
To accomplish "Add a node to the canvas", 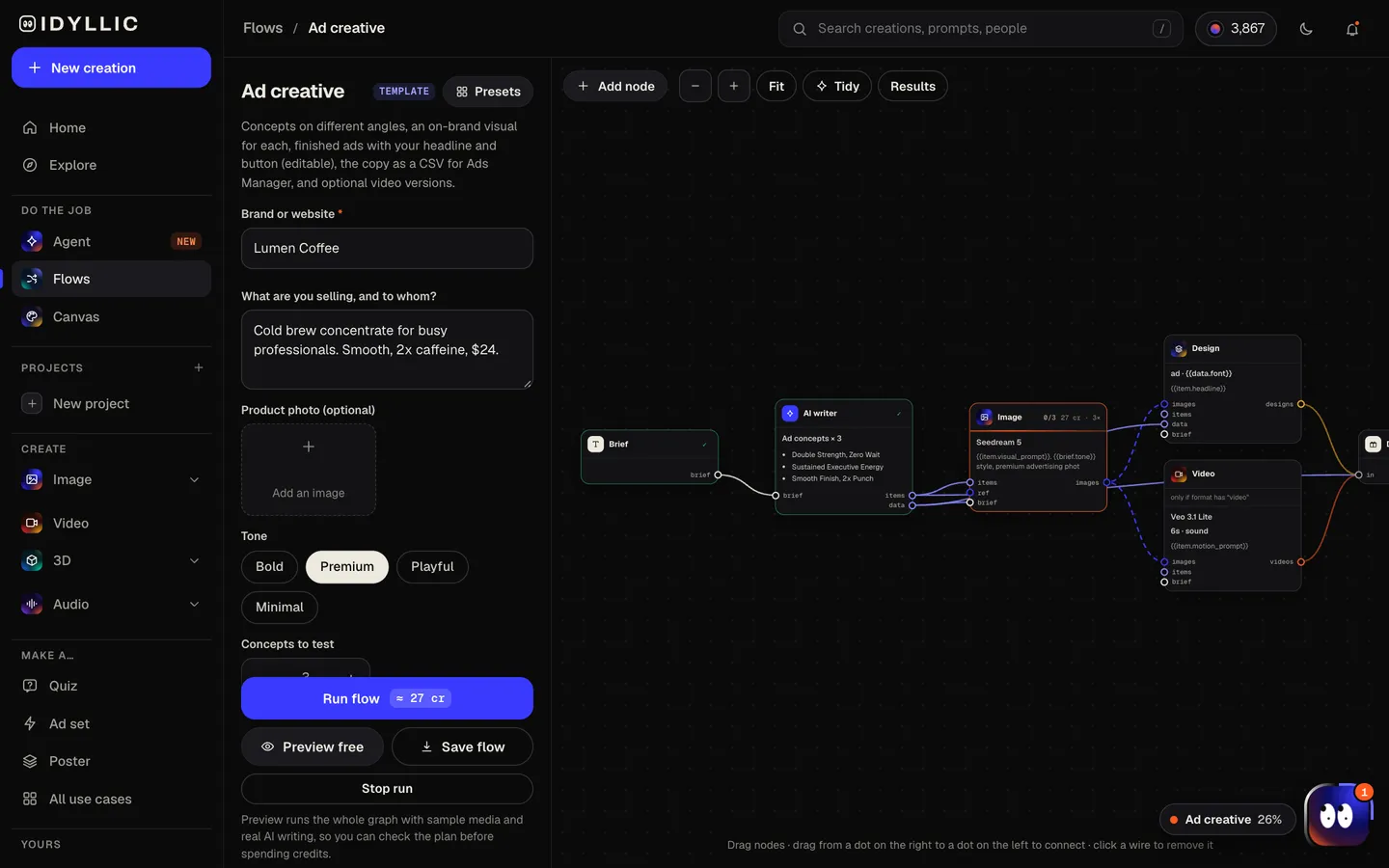I will click(616, 86).
